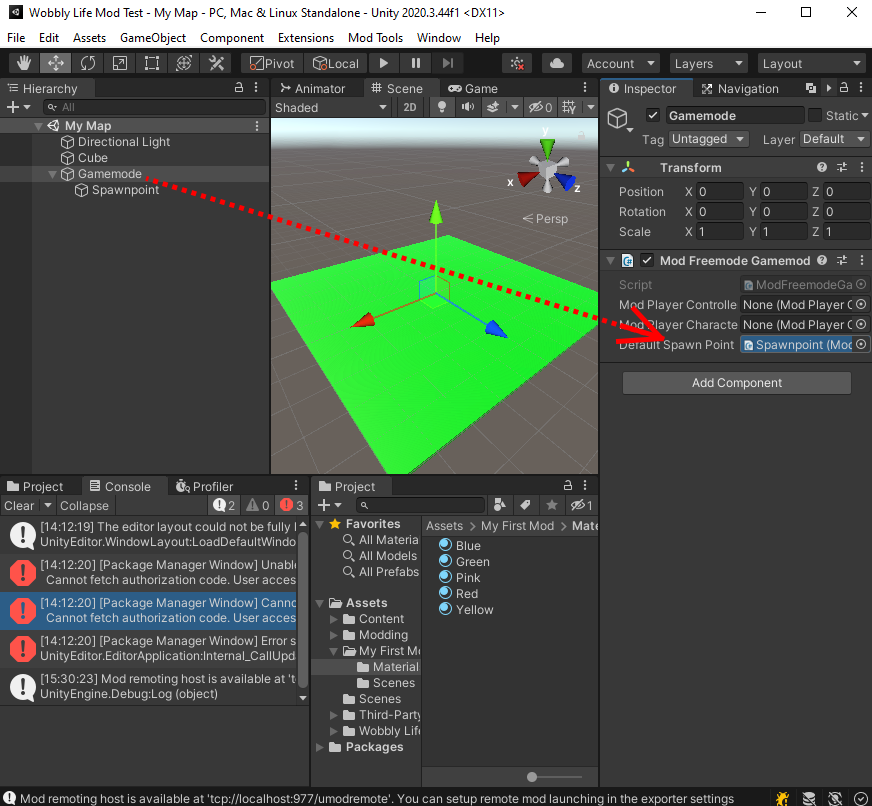Select the Rect tool
This screenshot has width=872, height=806.
click(152, 63)
